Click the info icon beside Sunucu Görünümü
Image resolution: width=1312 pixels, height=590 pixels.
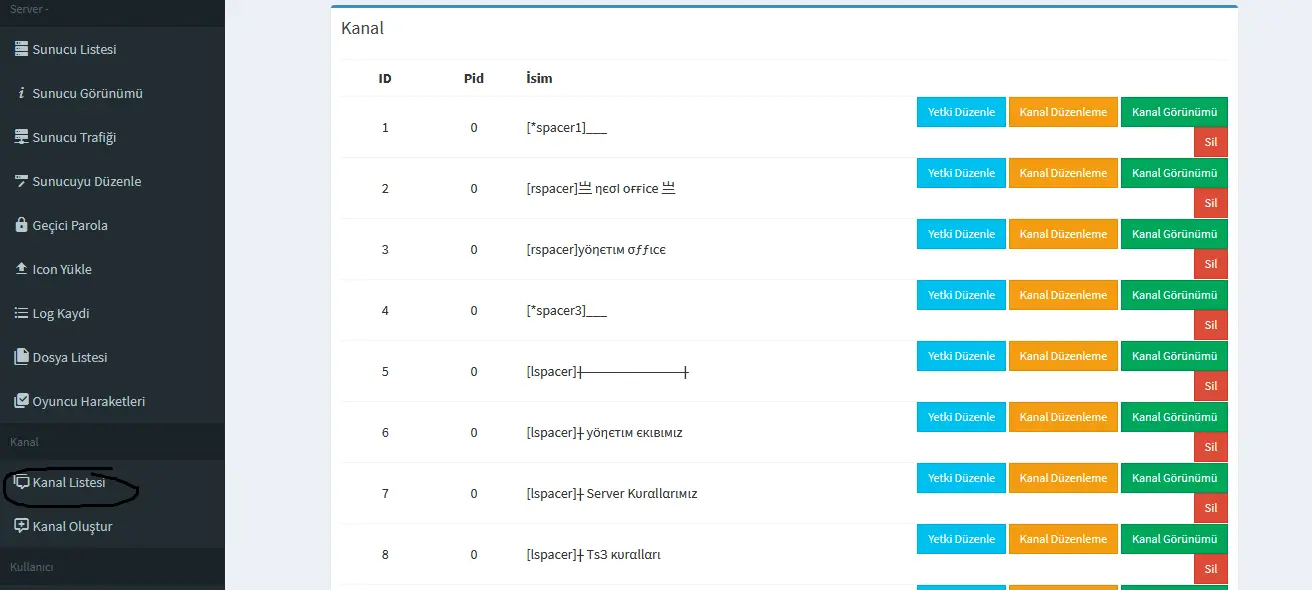pyautogui.click(x=21, y=93)
